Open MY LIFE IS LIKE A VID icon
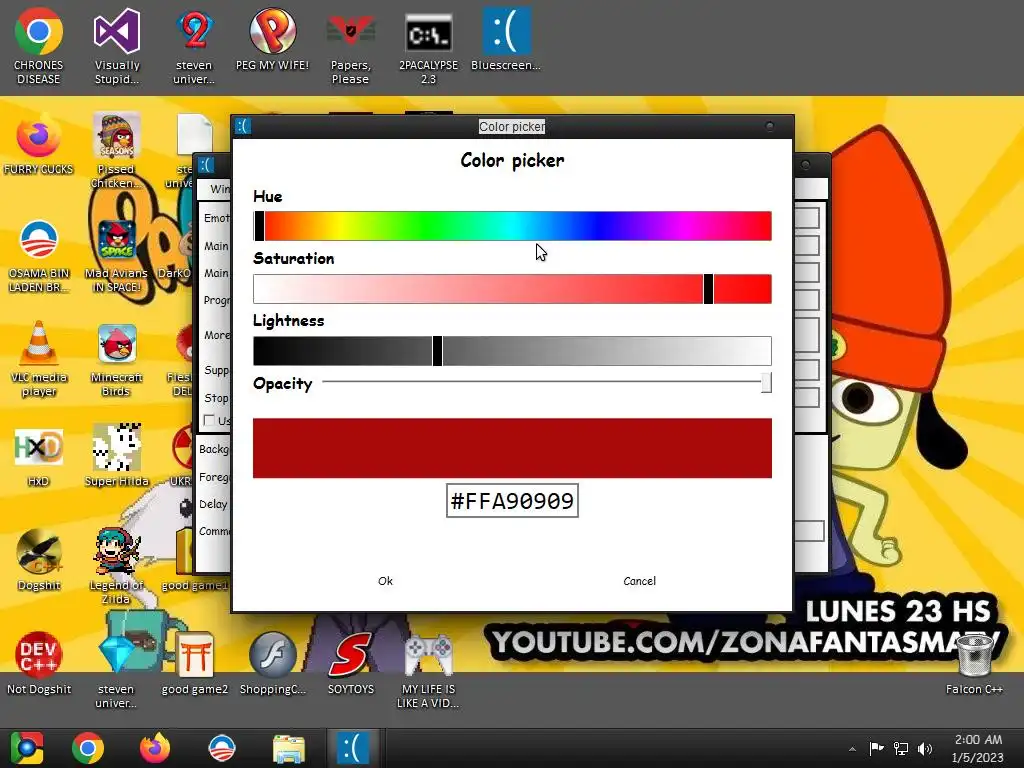 click(428, 670)
